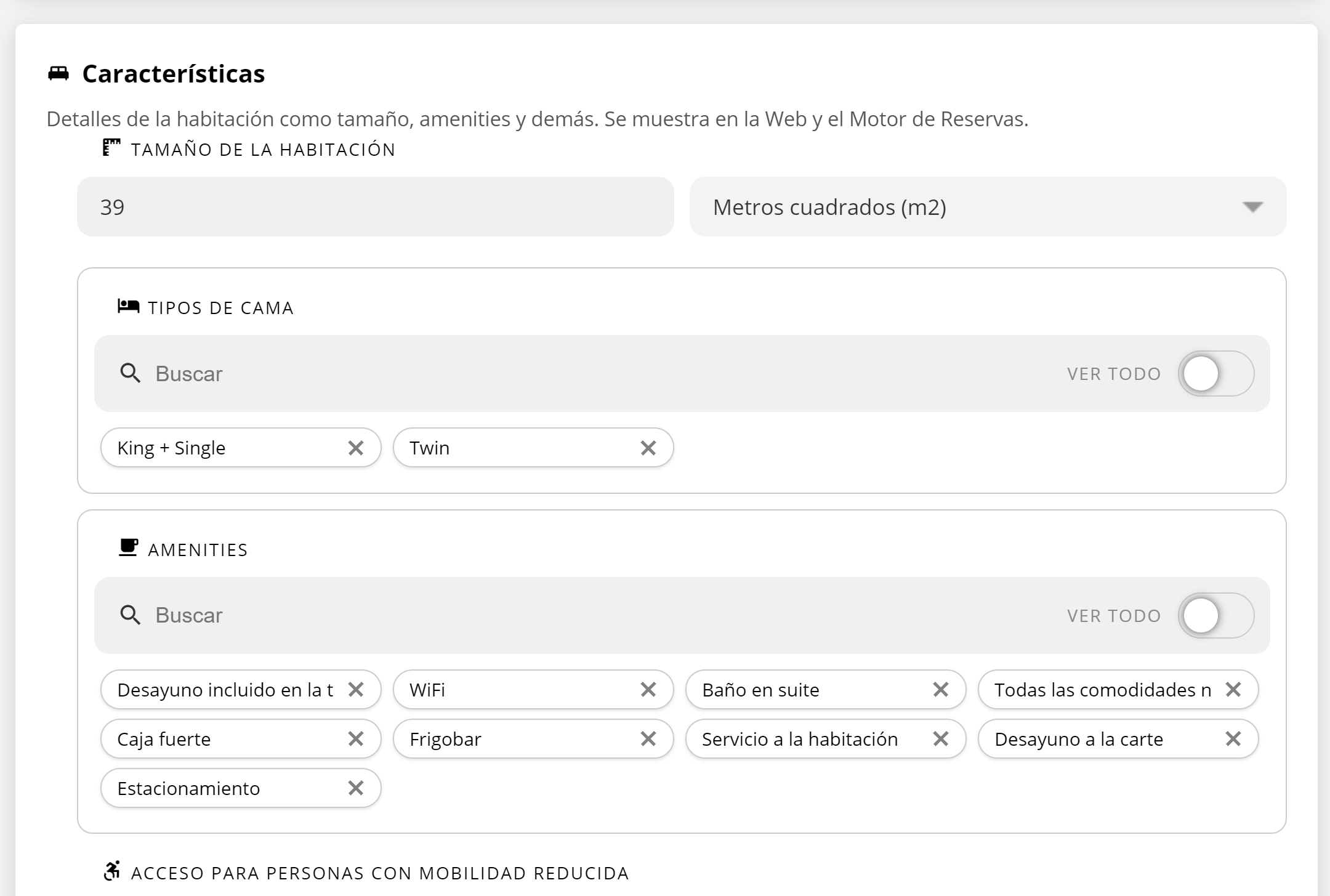Click the dropdown arrow for size unit
Image resolution: width=1330 pixels, height=896 pixels.
point(1252,207)
